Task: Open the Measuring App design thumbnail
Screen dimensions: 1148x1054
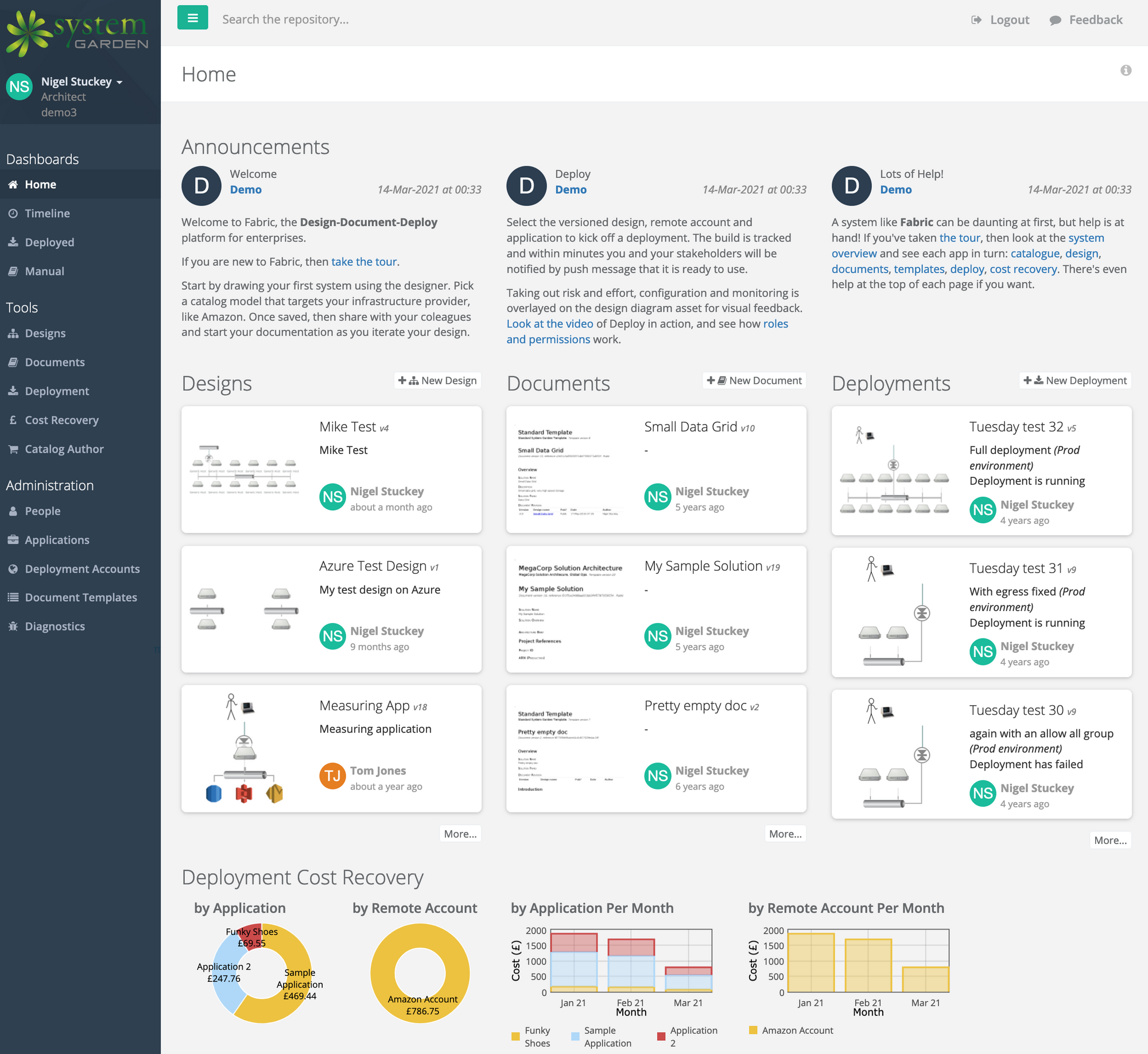Action: 245,748
